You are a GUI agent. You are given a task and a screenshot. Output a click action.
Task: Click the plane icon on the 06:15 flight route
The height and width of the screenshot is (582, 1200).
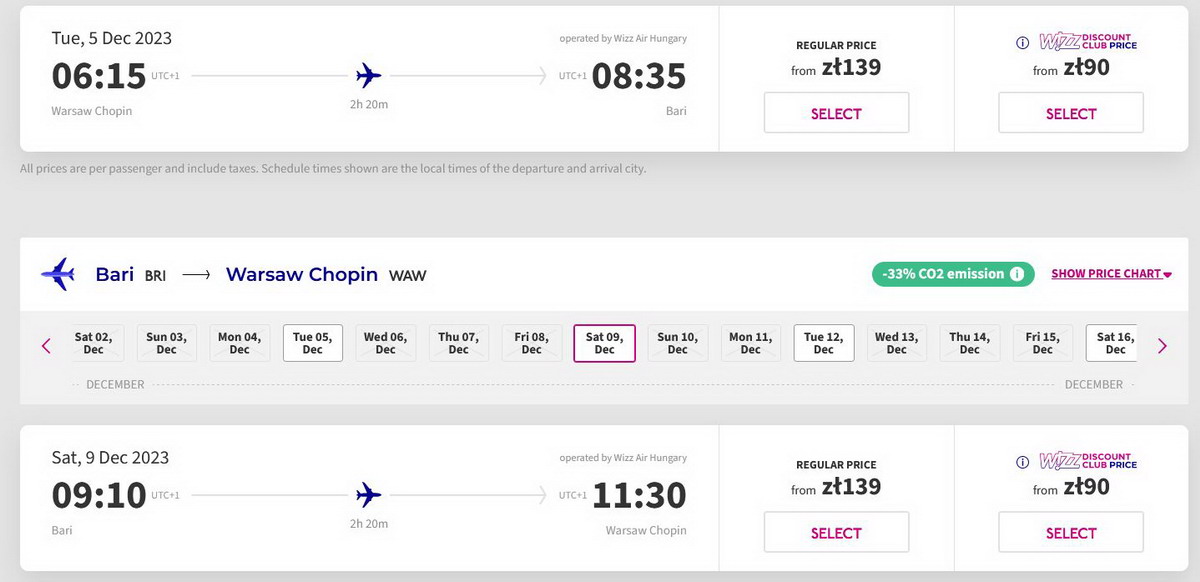coord(369,75)
